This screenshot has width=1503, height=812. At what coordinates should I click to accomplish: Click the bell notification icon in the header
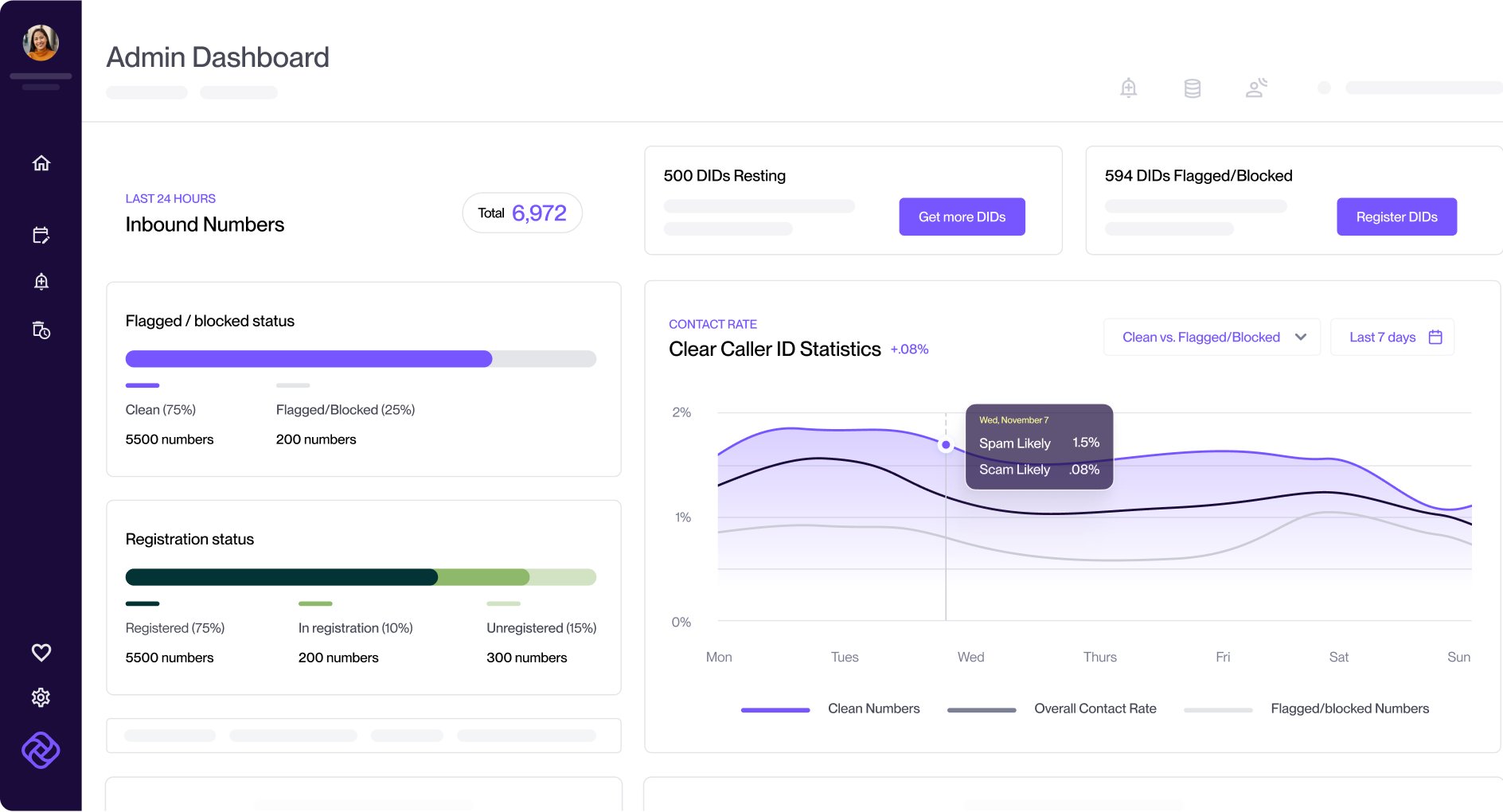tap(1128, 88)
